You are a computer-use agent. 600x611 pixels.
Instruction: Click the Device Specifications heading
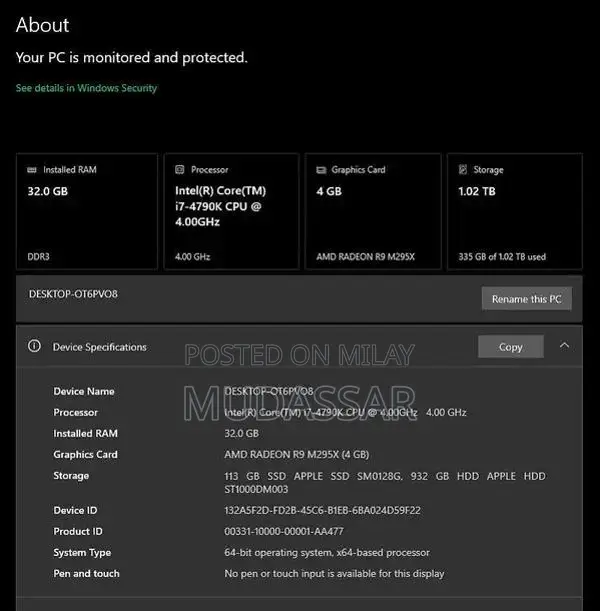pos(100,347)
